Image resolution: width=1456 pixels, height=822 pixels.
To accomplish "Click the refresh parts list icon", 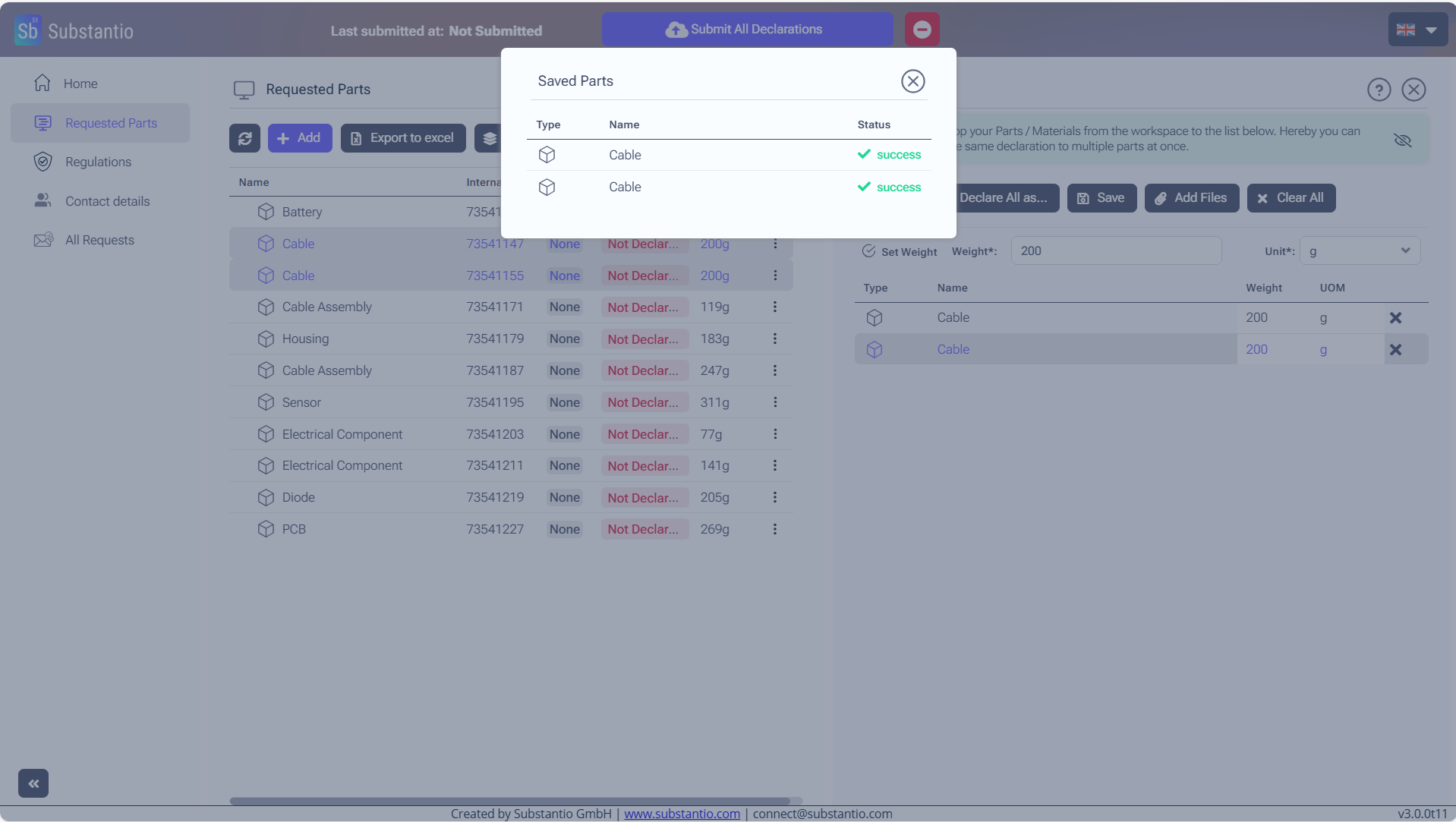I will coord(244,138).
